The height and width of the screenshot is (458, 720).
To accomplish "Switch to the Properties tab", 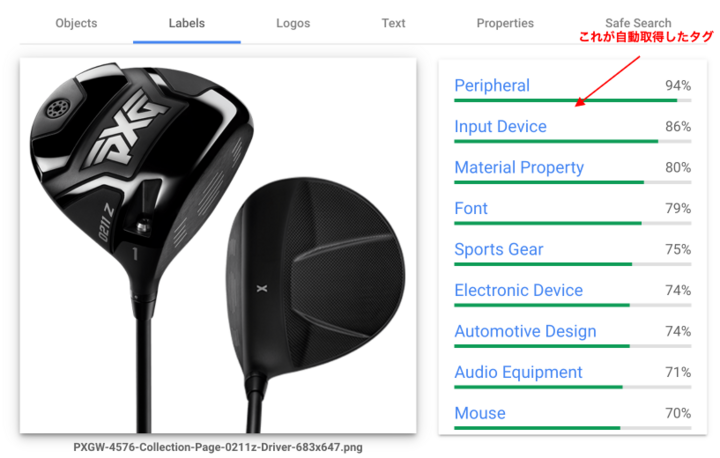I will pyautogui.click(x=505, y=23).
